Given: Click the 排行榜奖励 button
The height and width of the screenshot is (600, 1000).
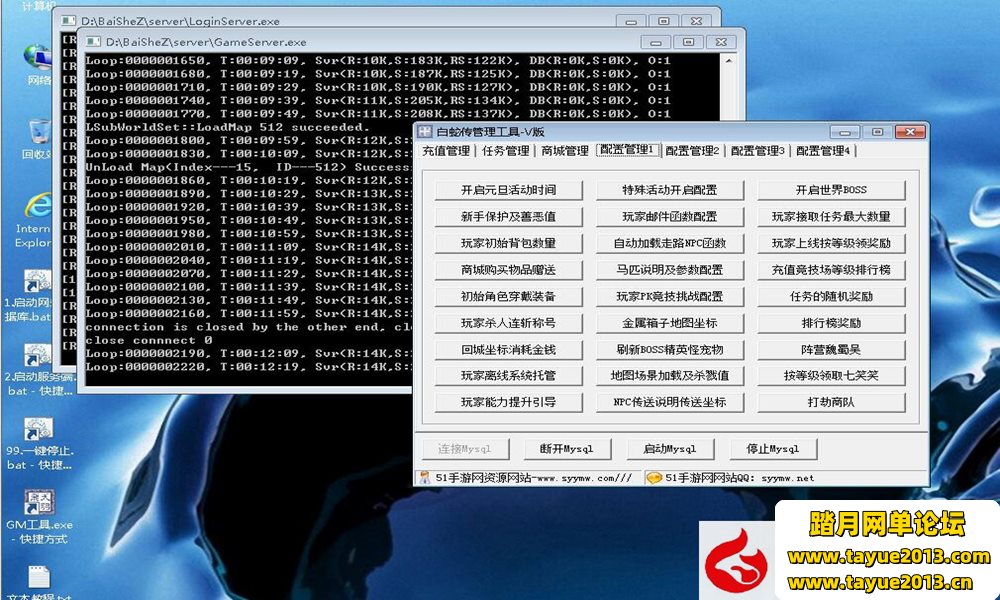Looking at the screenshot, I should (x=830, y=323).
